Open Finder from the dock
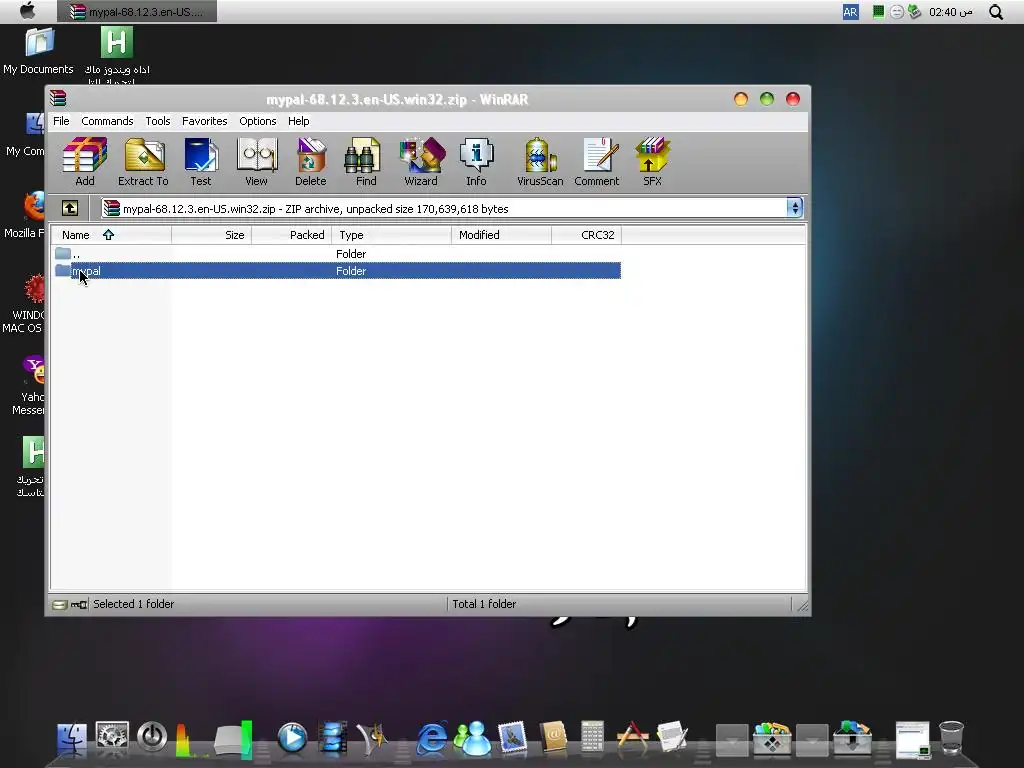This screenshot has height=768, width=1024. click(72, 738)
